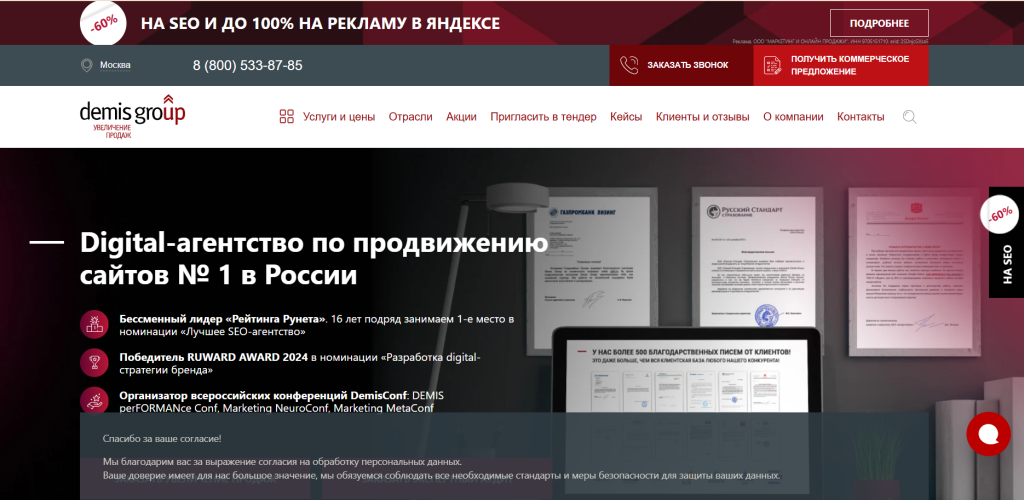The height and width of the screenshot is (500, 1024).
Task: Click text Бессменный лидер «Рейтинга Рунета»
Action: click(223, 319)
